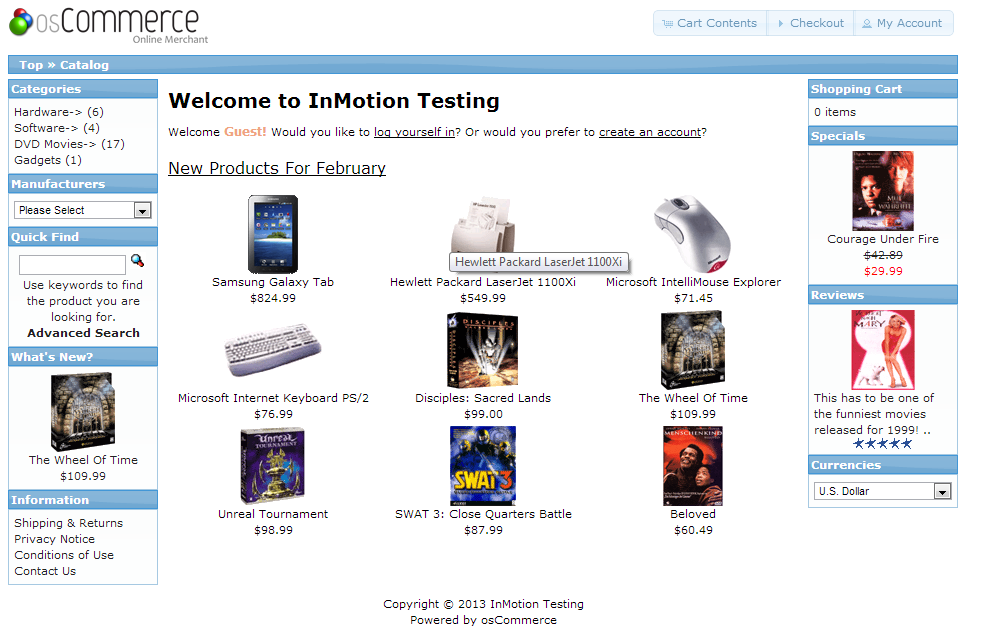Open New Products For February heading link

[277, 168]
